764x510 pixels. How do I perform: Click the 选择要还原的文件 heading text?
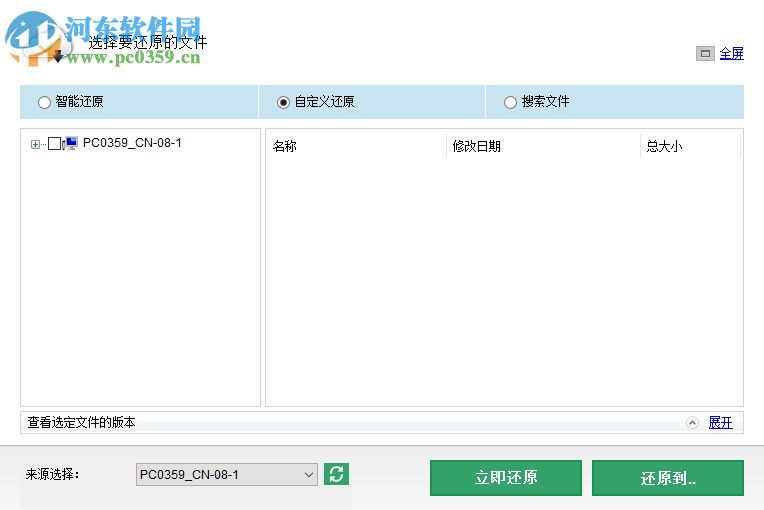pyautogui.click(x=148, y=42)
